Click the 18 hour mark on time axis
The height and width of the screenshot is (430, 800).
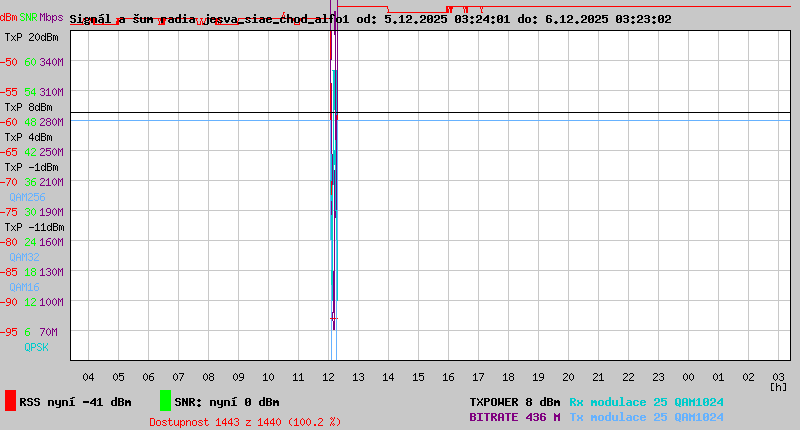508,377
